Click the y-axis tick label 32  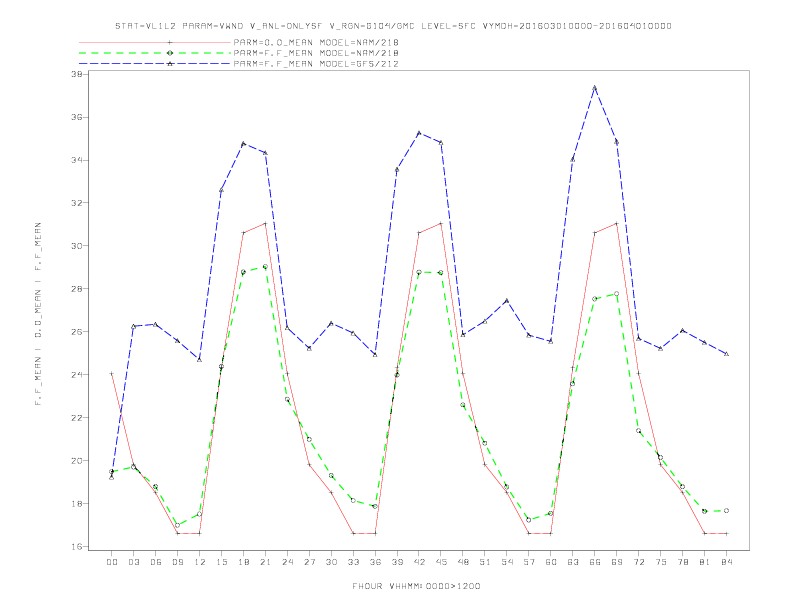(x=77, y=203)
